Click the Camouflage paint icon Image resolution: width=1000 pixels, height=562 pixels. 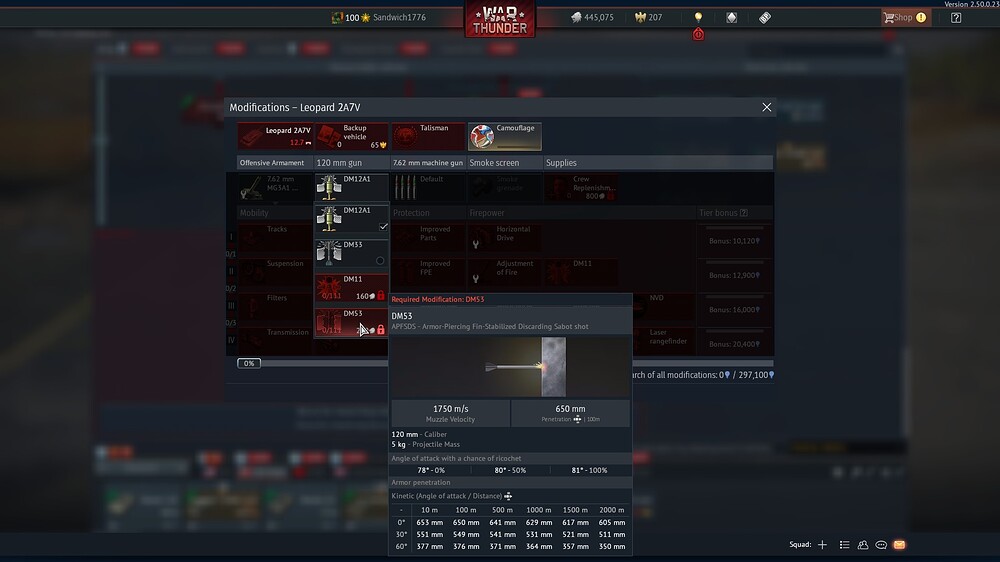click(482, 136)
